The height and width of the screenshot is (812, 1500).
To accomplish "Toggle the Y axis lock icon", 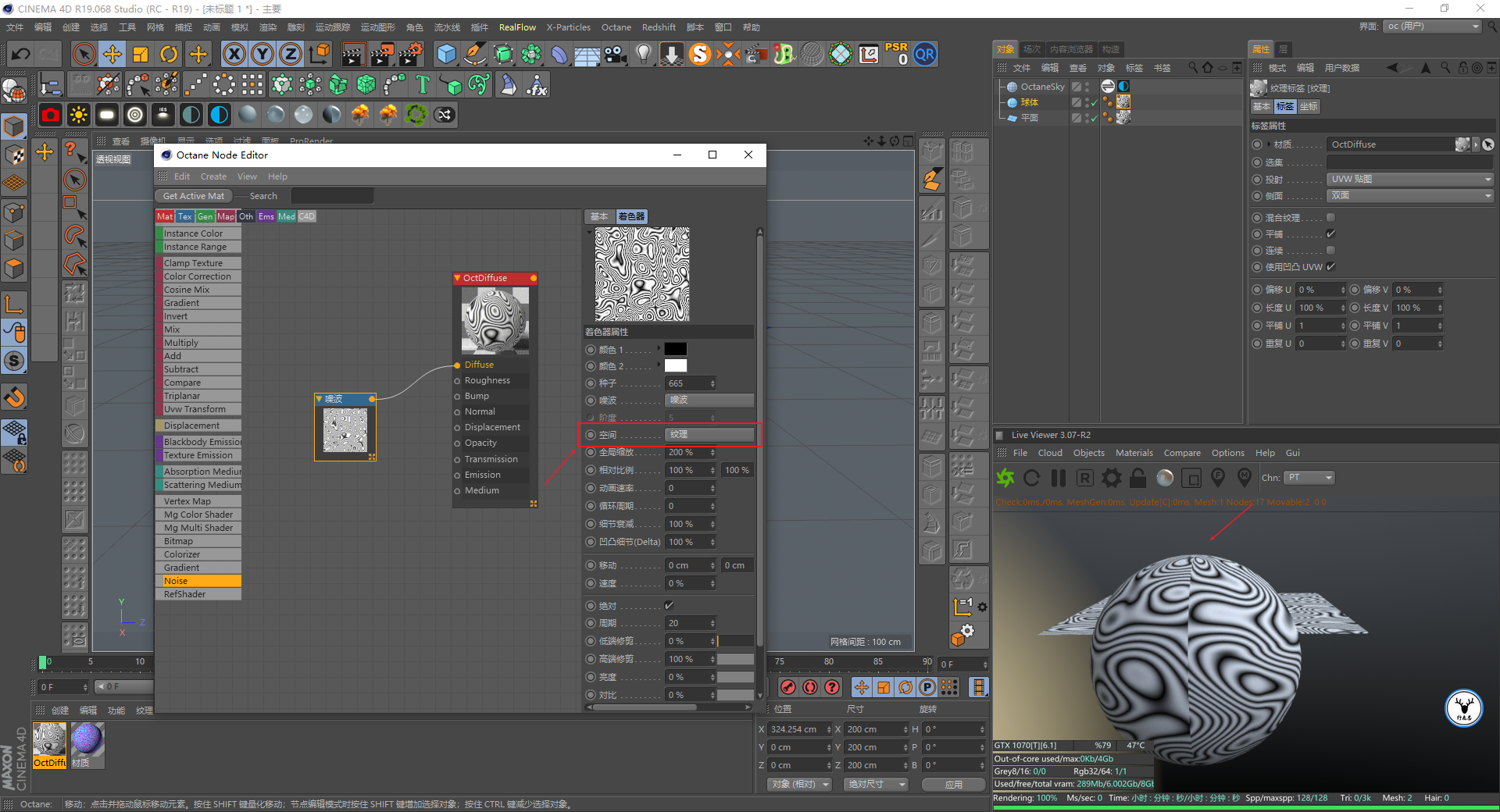I will (262, 54).
